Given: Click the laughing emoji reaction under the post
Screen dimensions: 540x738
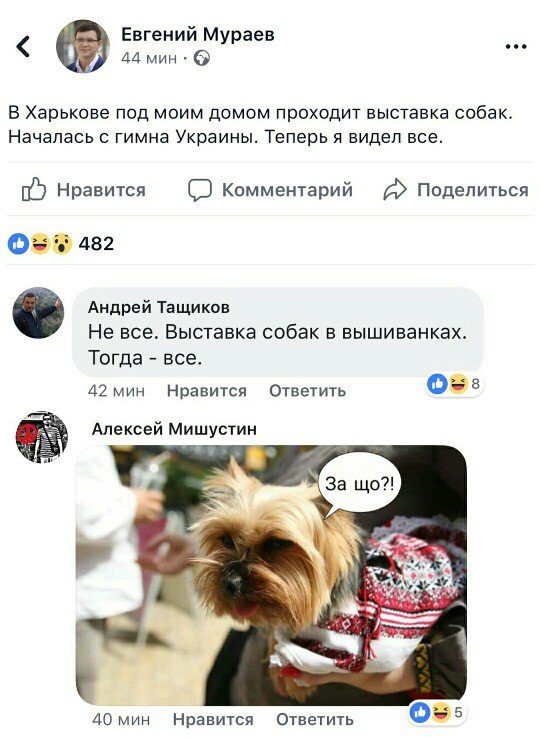Looking at the screenshot, I should (x=40, y=243).
